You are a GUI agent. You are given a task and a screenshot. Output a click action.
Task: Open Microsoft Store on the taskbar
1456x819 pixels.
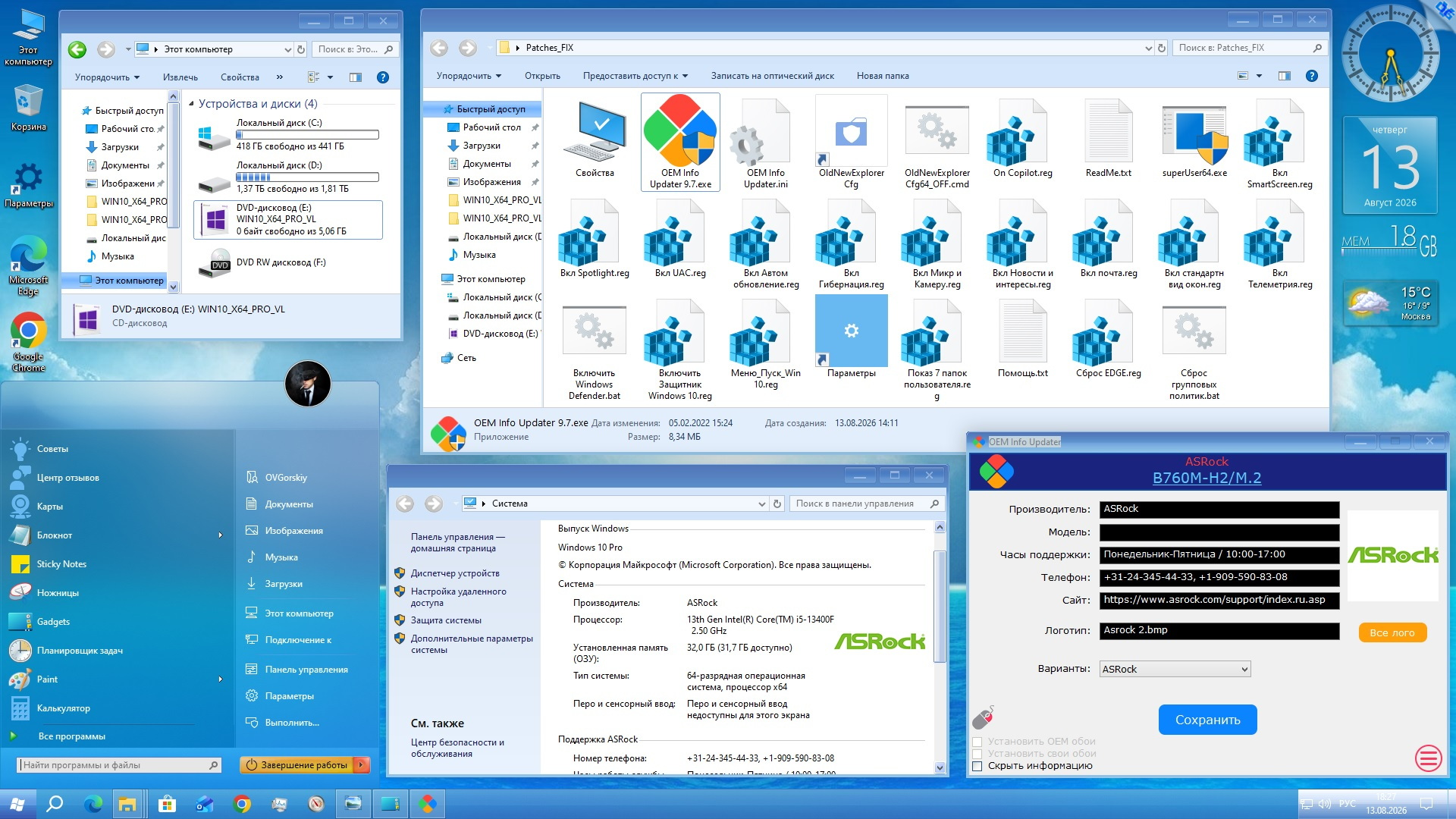pos(167,804)
